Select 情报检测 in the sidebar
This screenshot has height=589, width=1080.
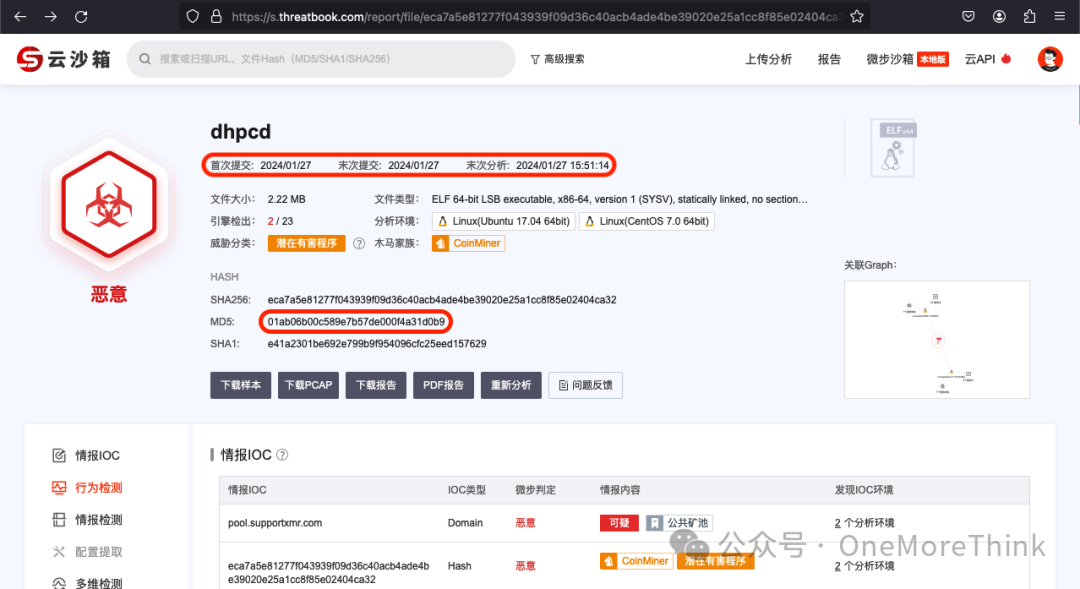87,520
